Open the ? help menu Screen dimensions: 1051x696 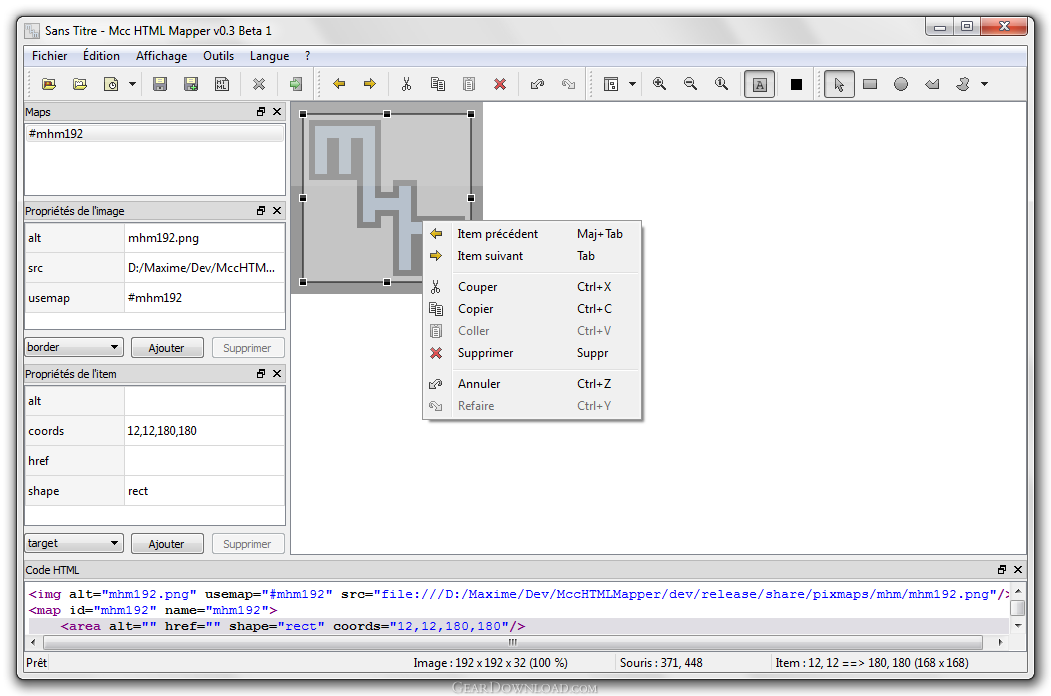click(307, 56)
